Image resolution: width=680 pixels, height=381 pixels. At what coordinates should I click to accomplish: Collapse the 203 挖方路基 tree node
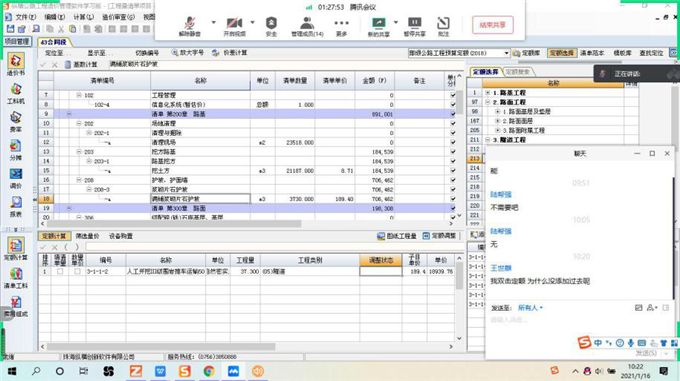(x=79, y=152)
